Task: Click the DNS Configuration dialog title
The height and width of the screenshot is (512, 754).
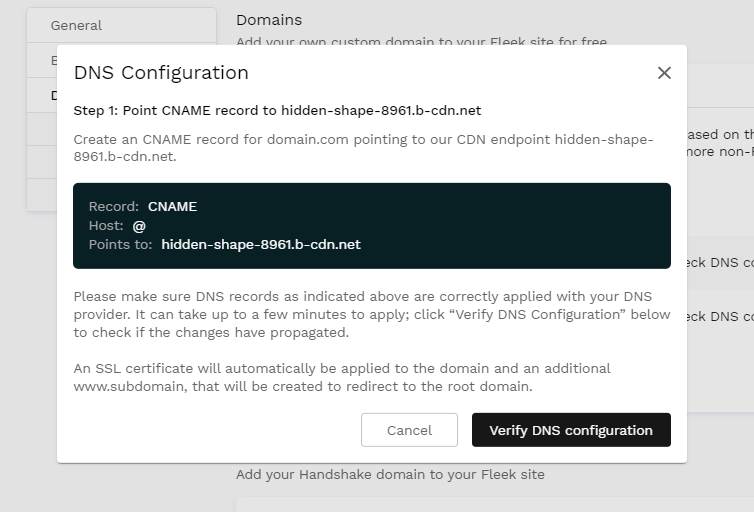Action: tap(161, 73)
